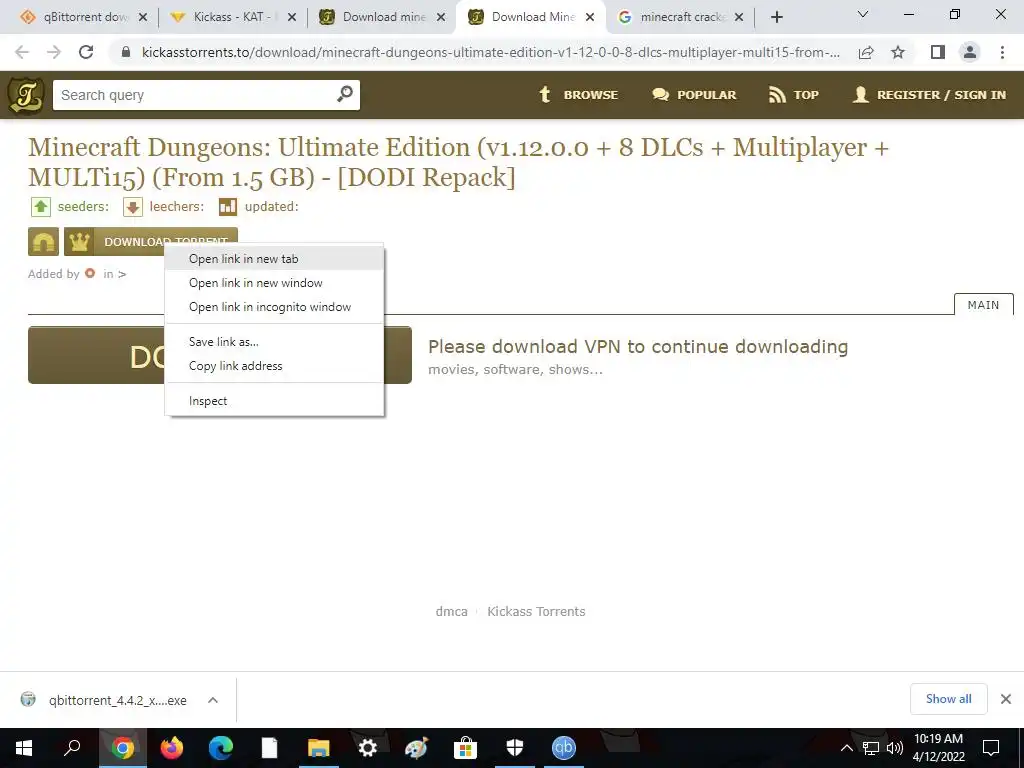Reload the current page

86,52
